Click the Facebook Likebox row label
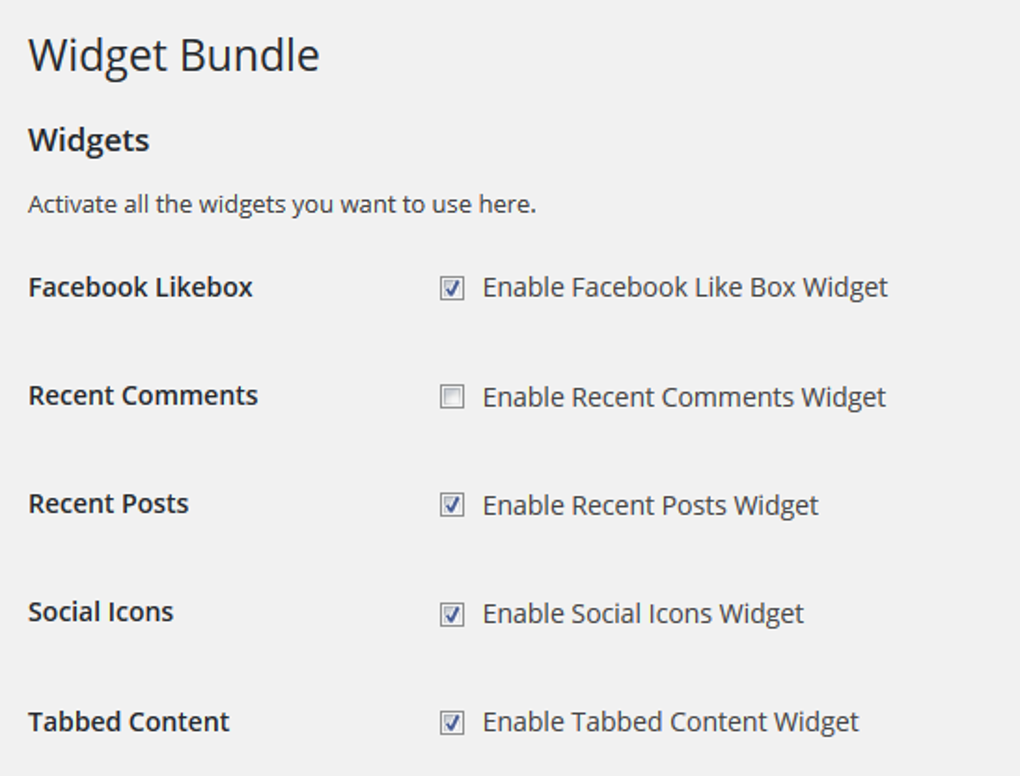 (x=140, y=287)
